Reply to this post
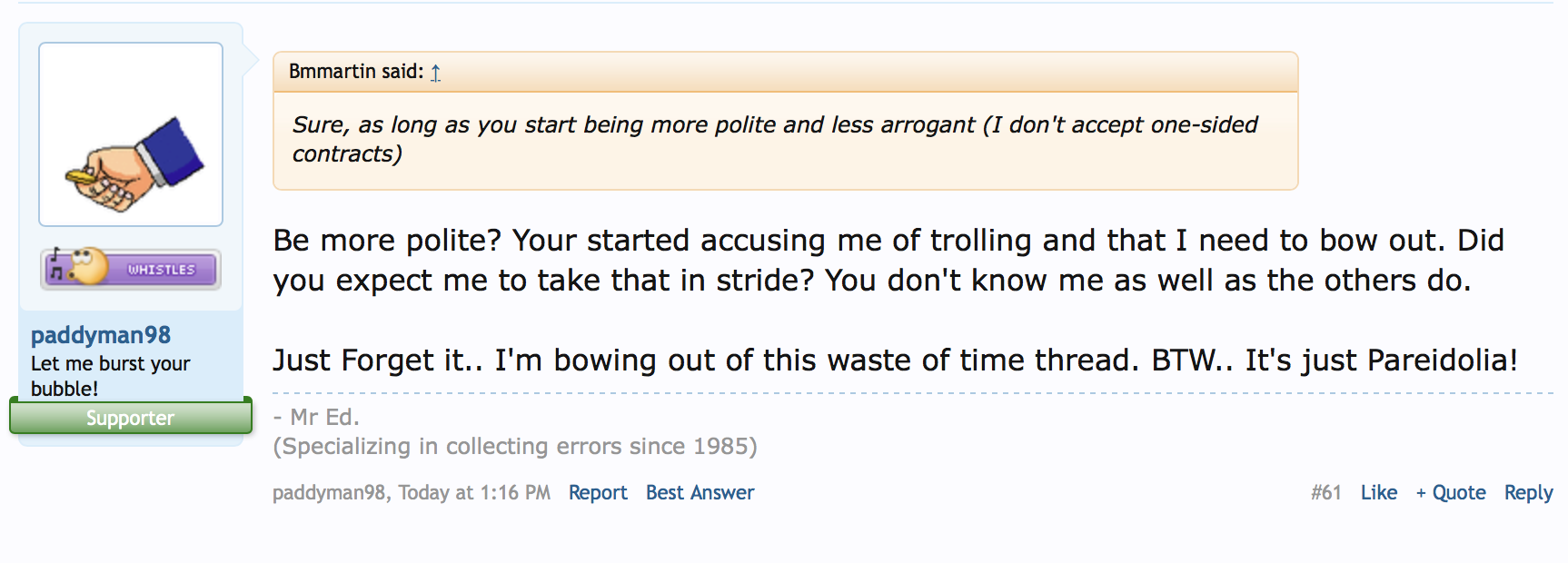 click(1528, 493)
